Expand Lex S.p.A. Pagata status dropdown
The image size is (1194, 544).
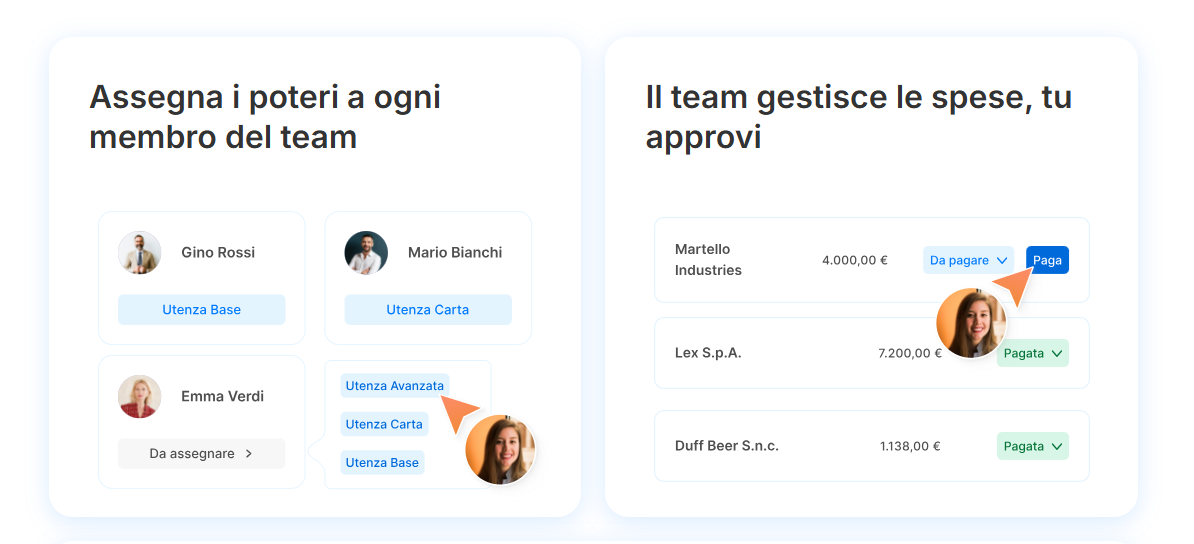(1033, 353)
